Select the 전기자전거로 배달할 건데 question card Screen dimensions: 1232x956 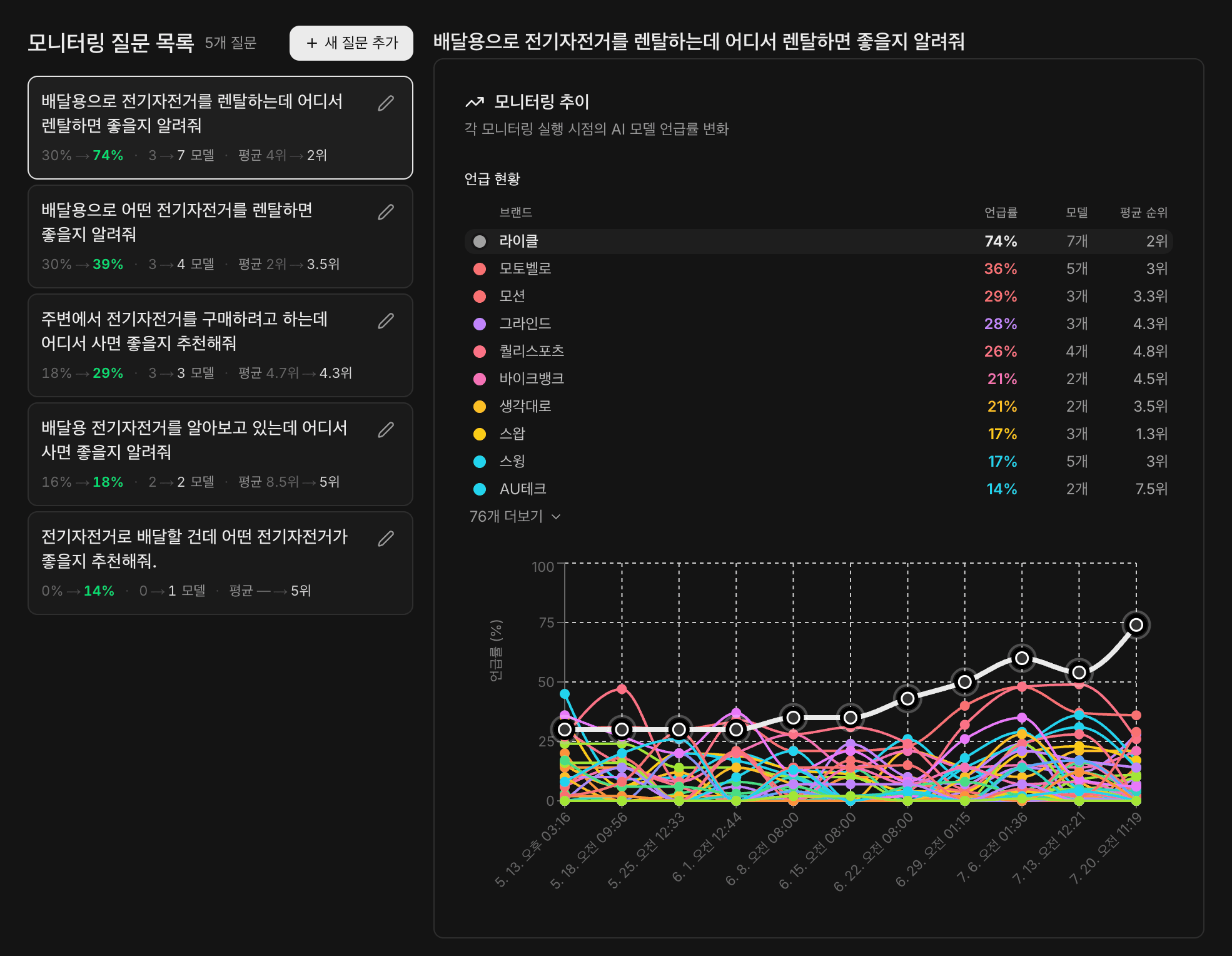point(220,564)
